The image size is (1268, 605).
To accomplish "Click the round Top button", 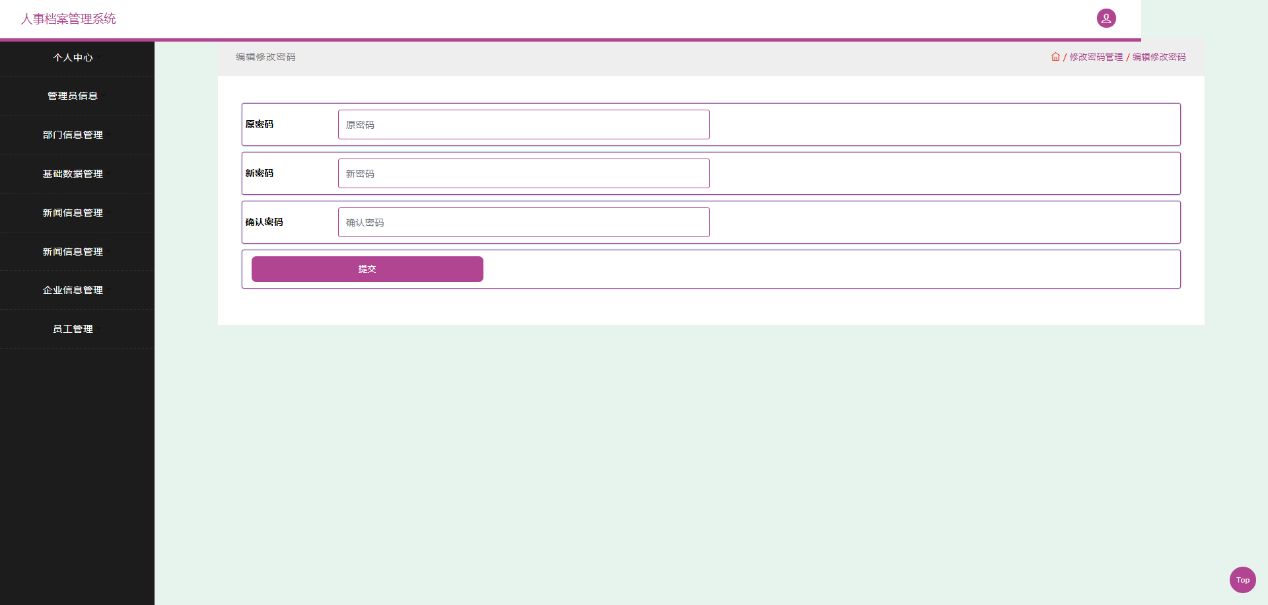I will pos(1242,580).
